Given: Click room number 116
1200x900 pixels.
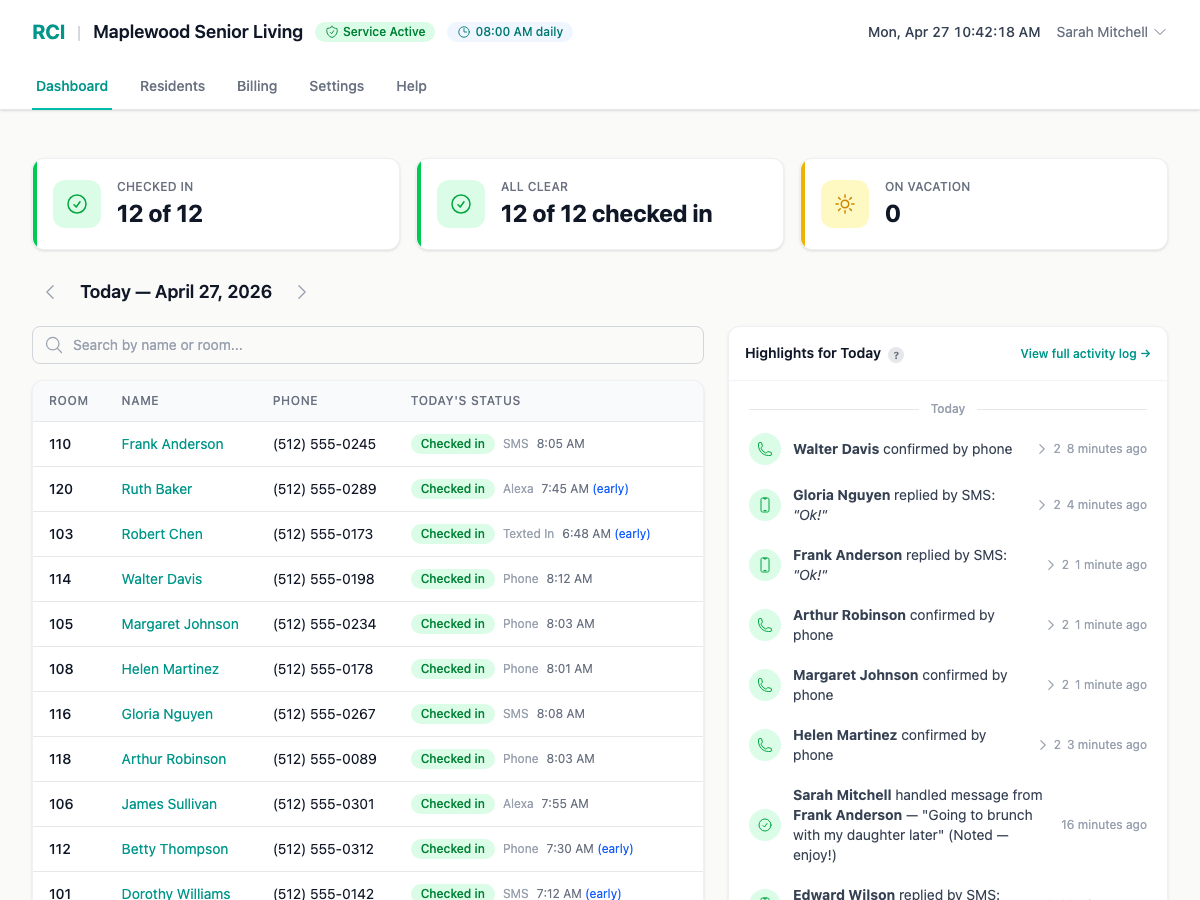Looking at the screenshot, I should [x=60, y=714].
